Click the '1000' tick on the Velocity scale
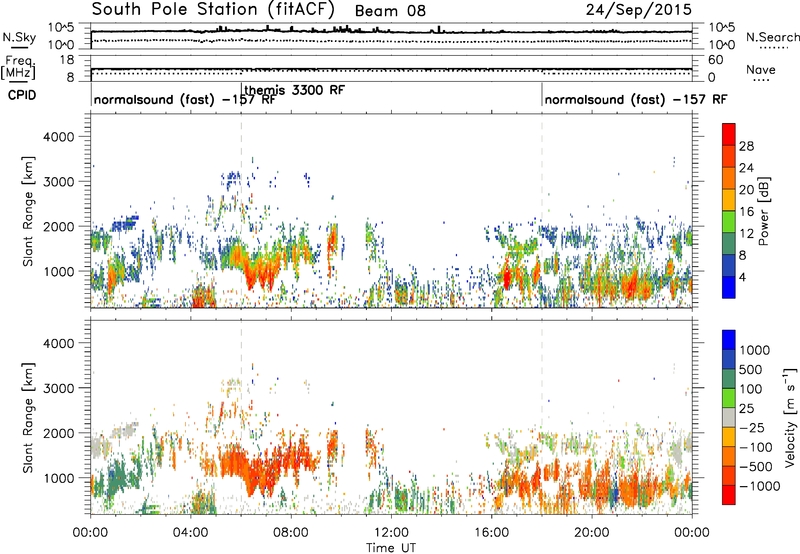800x554 pixels. [x=754, y=350]
